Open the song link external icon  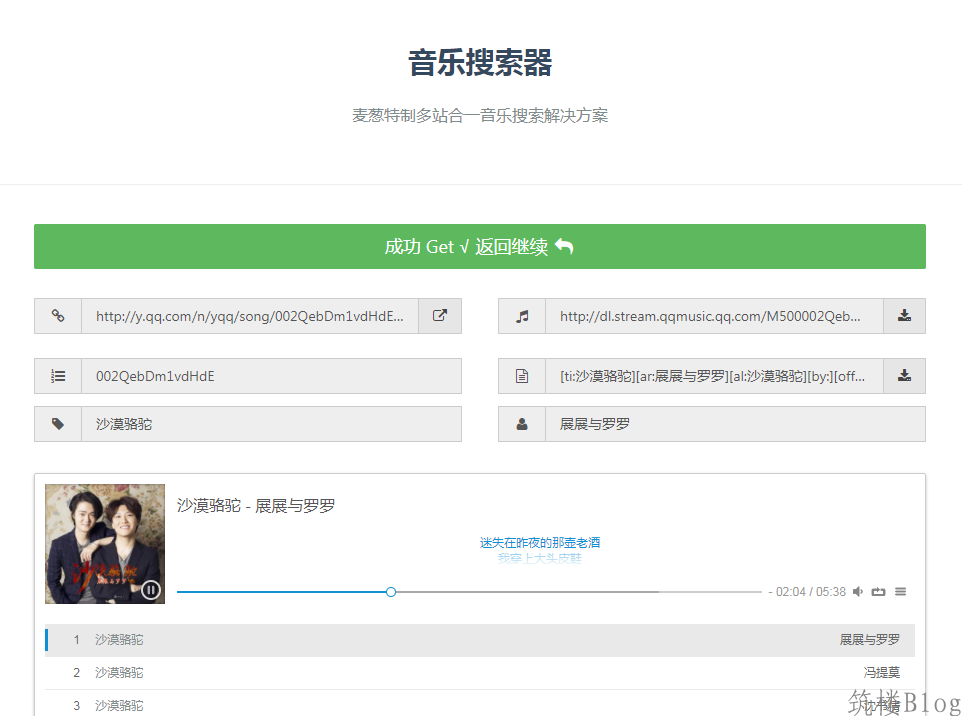[x=440, y=316]
